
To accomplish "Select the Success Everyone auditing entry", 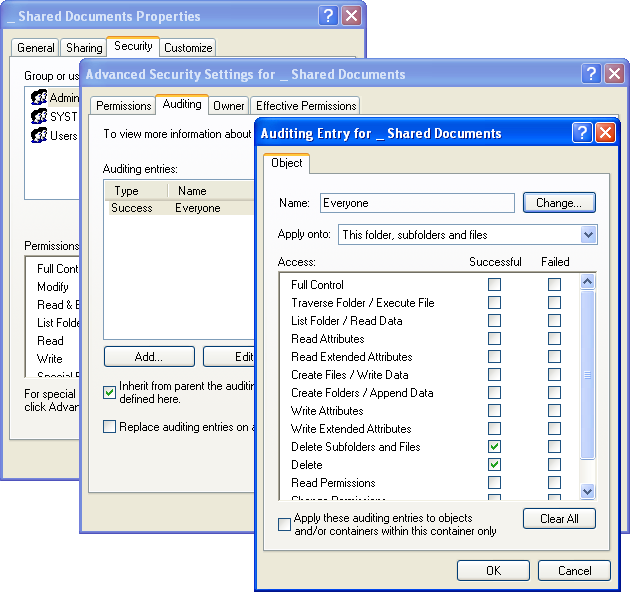I will click(x=181, y=208).
